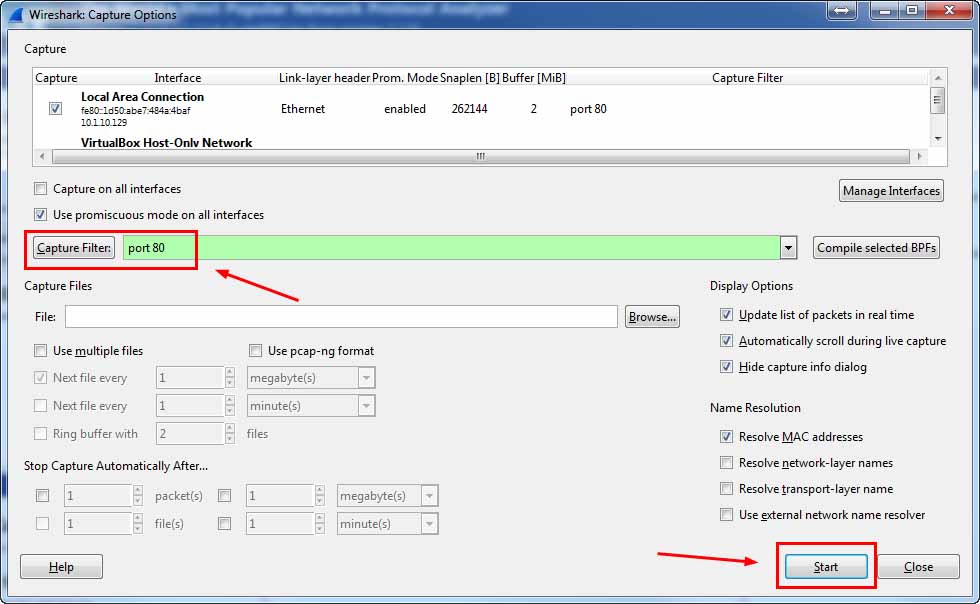Image resolution: width=980 pixels, height=604 pixels.
Task: Click the capture File path input field
Action: pyautogui.click(x=341, y=316)
